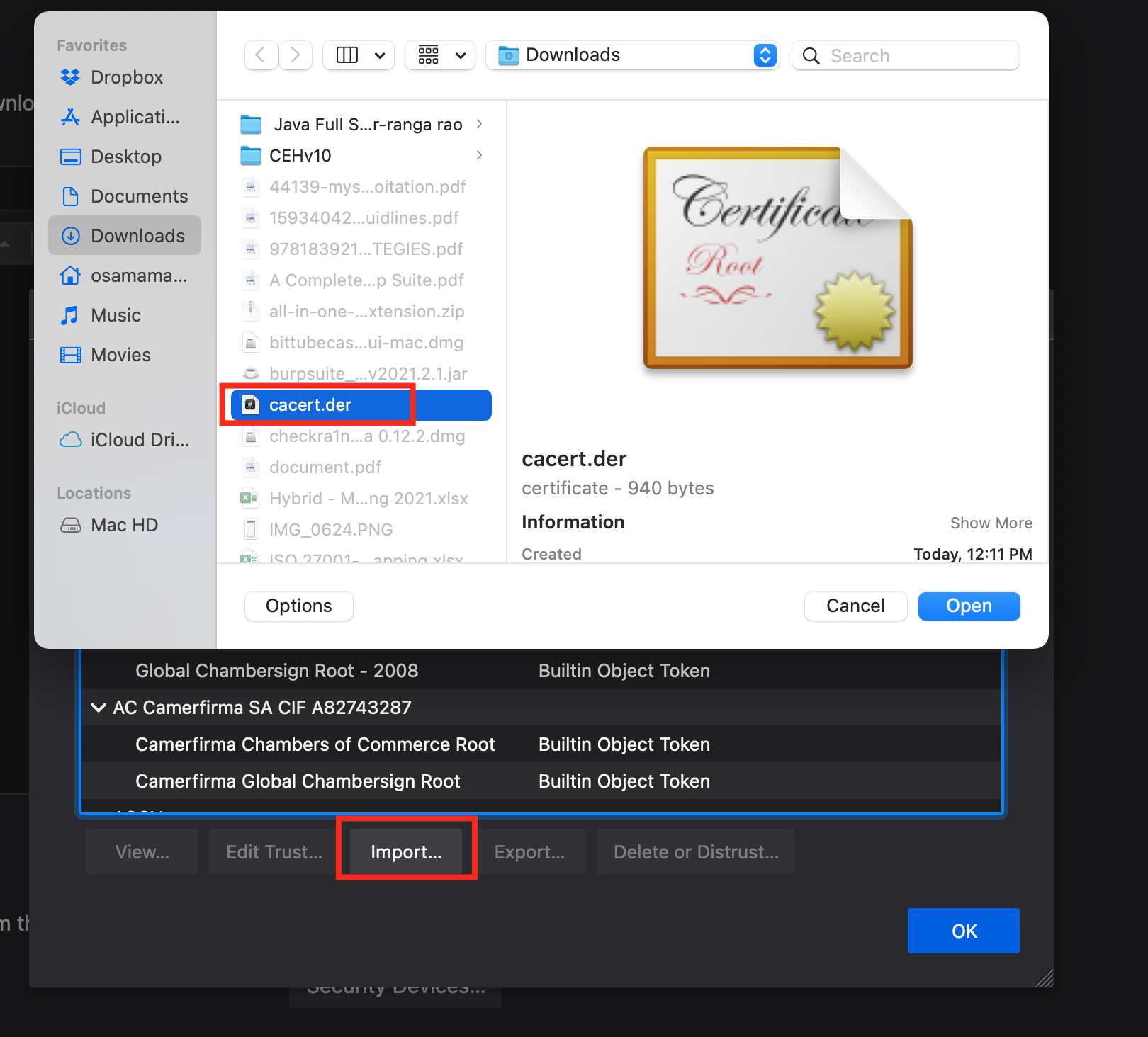Open the column view switcher

click(x=359, y=55)
